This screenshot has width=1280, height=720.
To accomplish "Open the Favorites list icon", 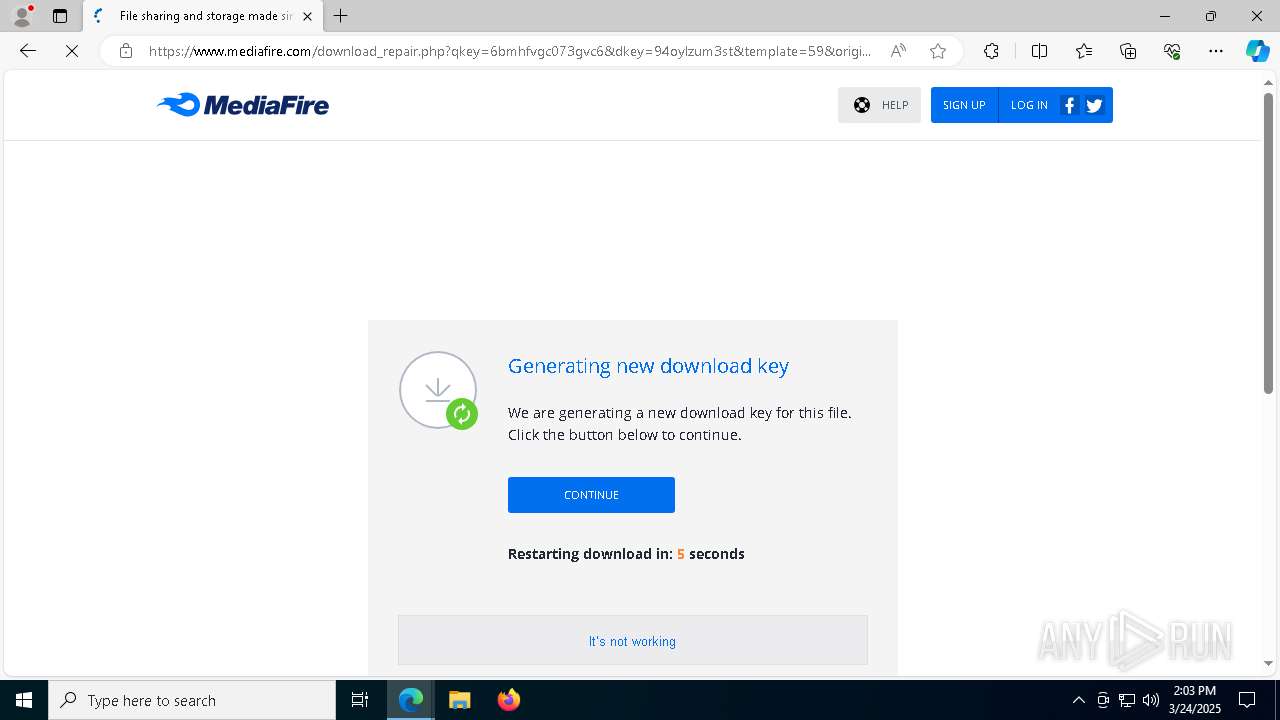I will [x=1084, y=51].
